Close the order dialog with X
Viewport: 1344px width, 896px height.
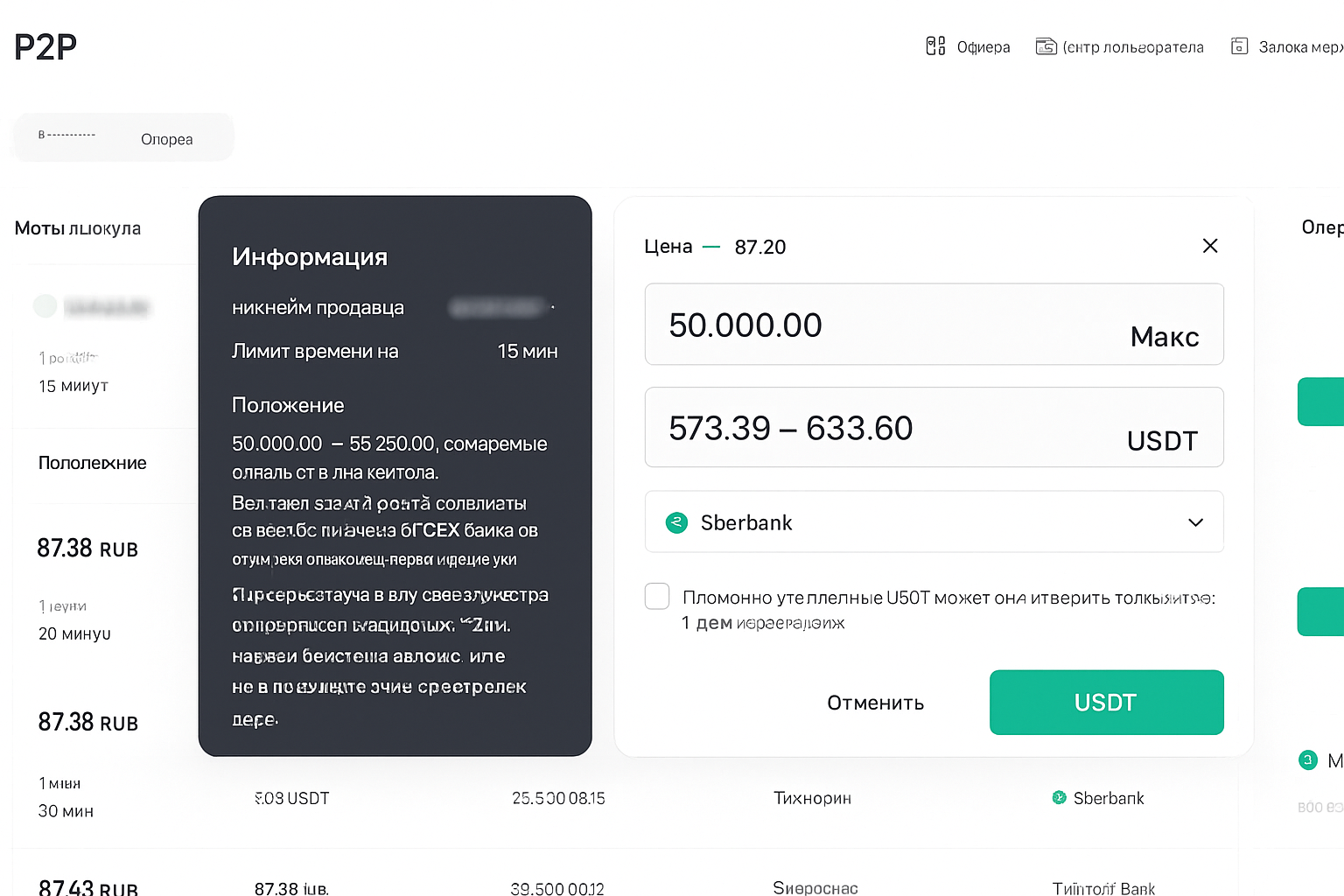click(x=1210, y=246)
